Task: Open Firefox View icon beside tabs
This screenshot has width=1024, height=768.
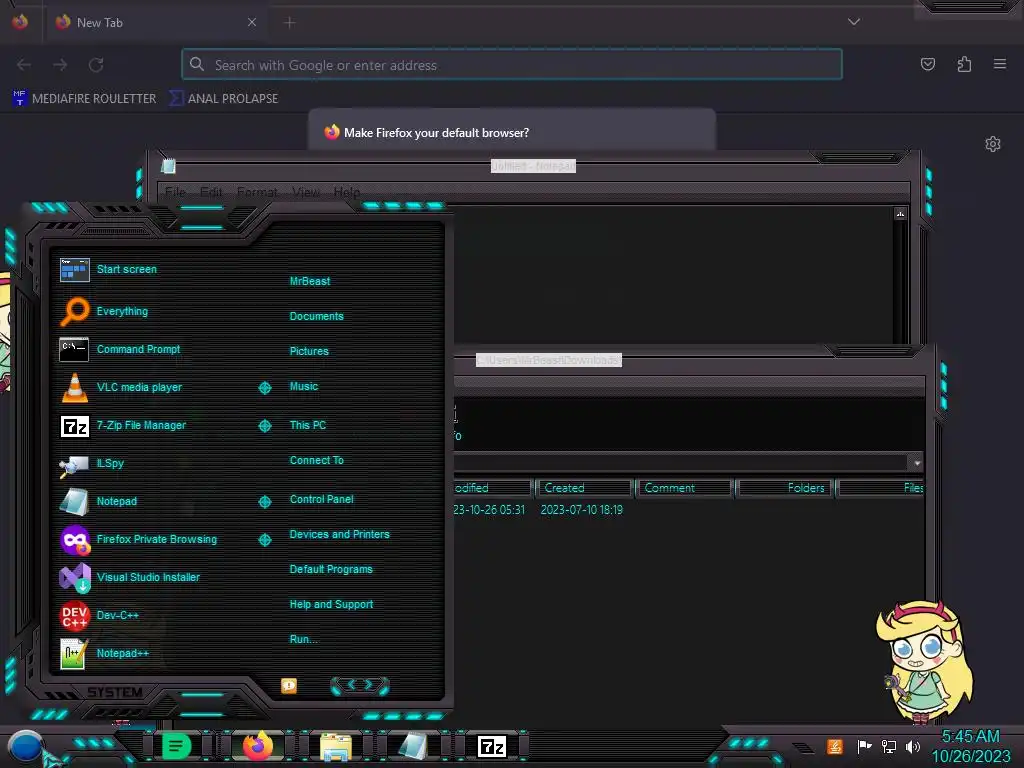Action: 20,22
